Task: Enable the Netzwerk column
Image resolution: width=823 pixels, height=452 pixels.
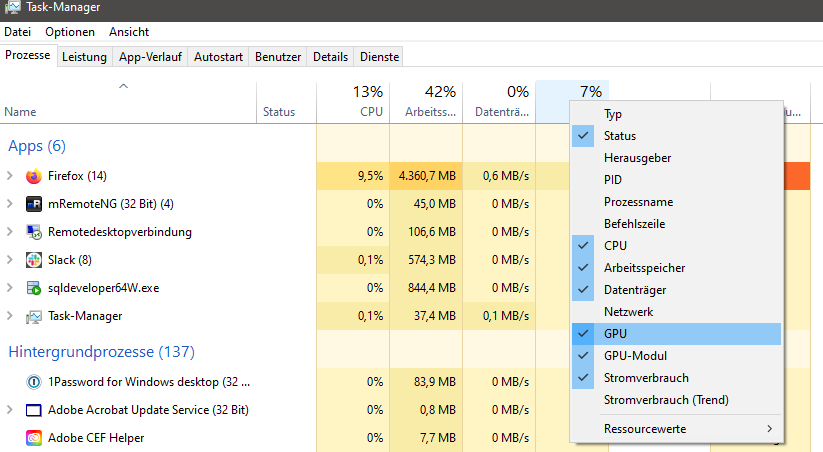Action: (628, 312)
